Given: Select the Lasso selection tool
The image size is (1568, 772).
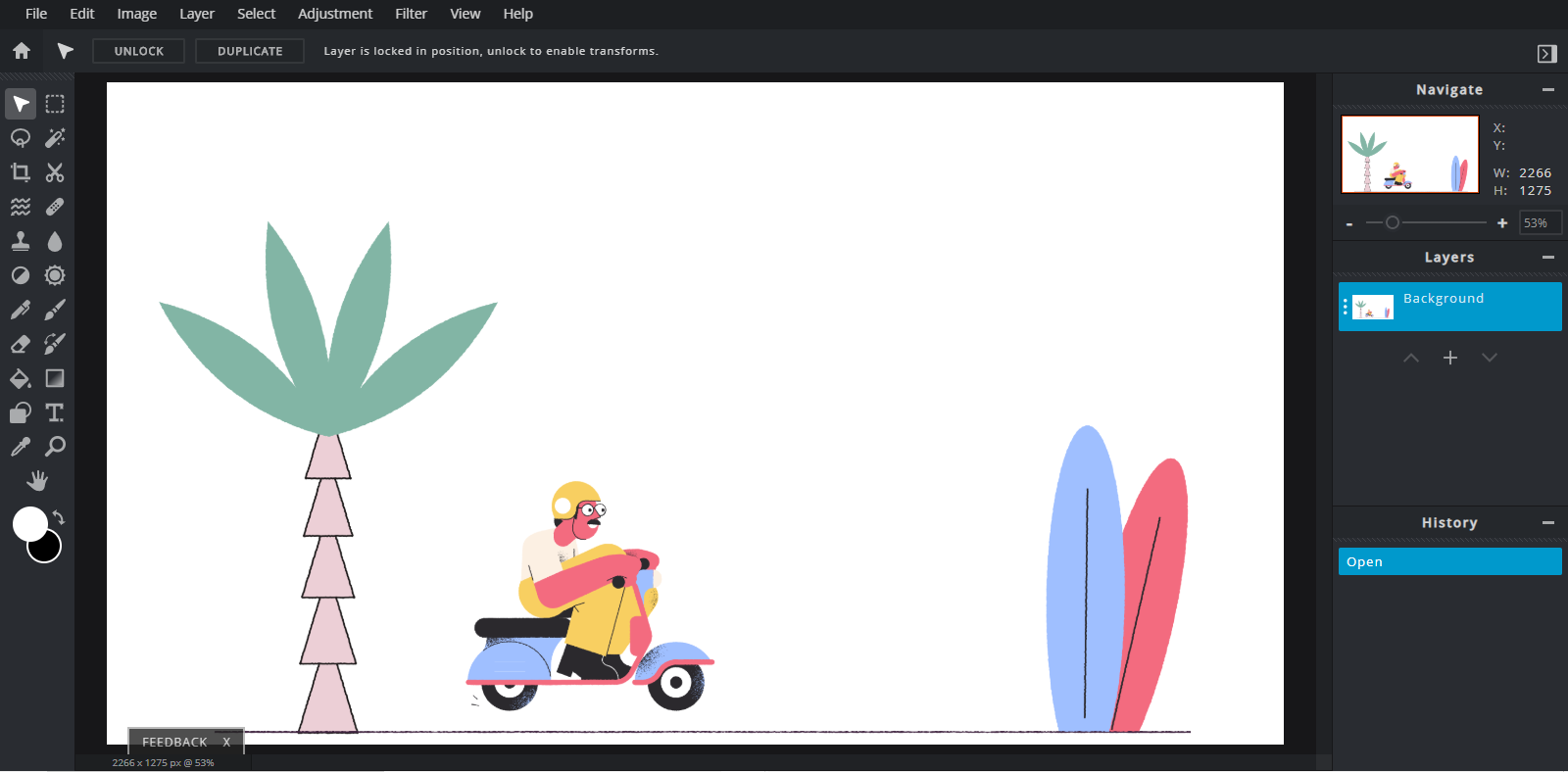Looking at the screenshot, I should point(21,138).
